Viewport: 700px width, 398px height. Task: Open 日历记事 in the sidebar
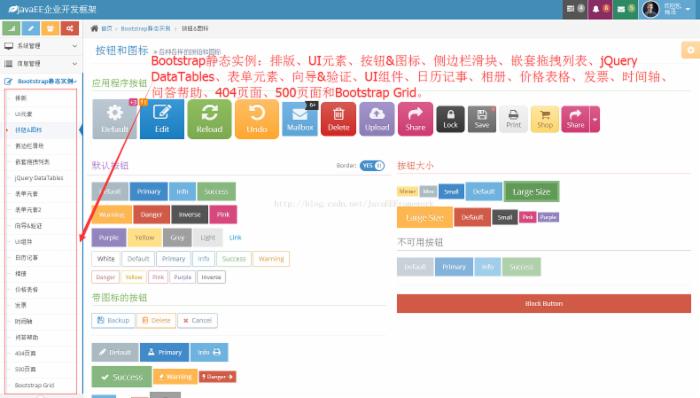[26, 257]
